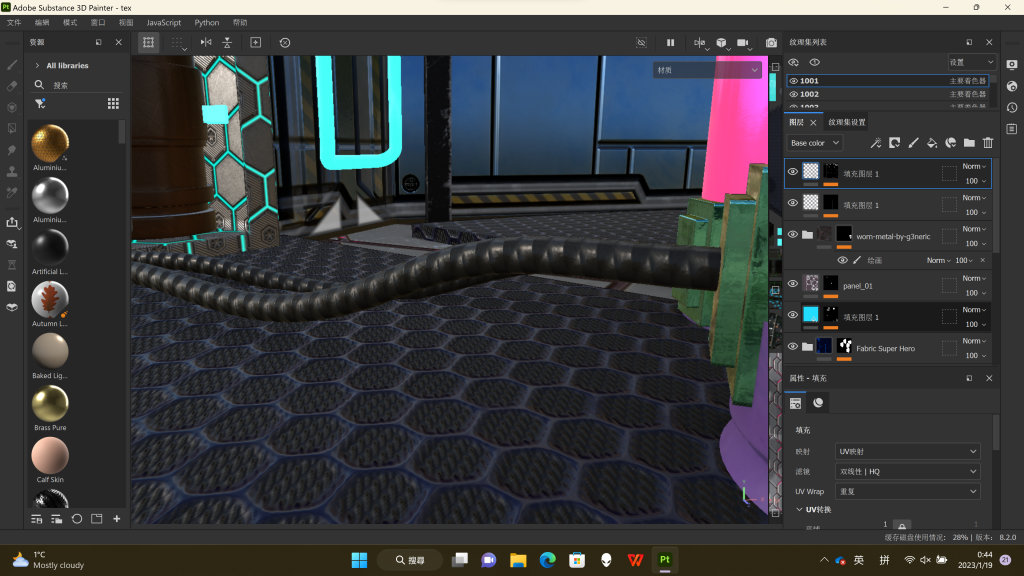
Task: Close the 图层 tab
Action: [813, 122]
